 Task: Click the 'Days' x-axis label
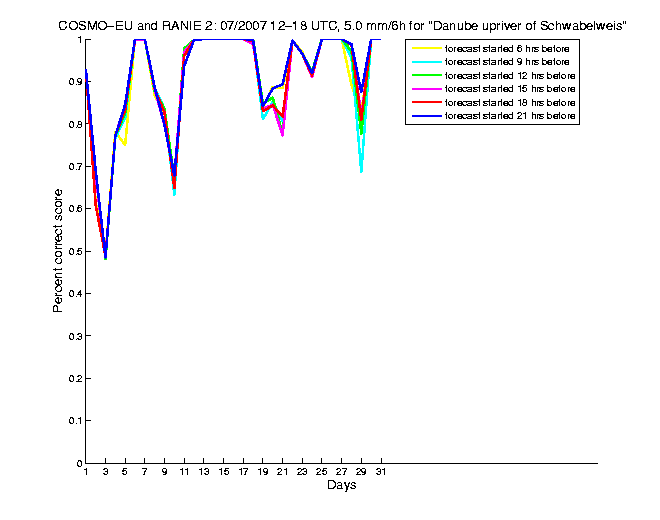341,485
